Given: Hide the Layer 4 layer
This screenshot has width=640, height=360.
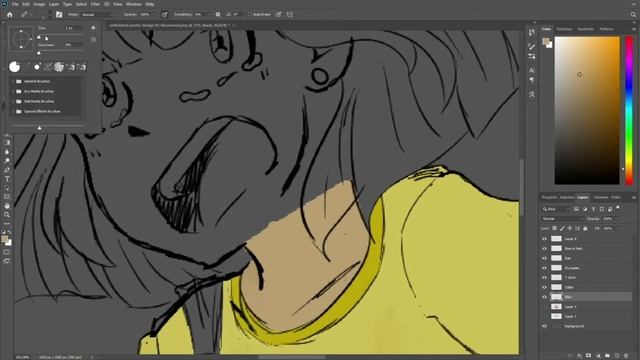Looking at the screenshot, I should pyautogui.click(x=544, y=239).
